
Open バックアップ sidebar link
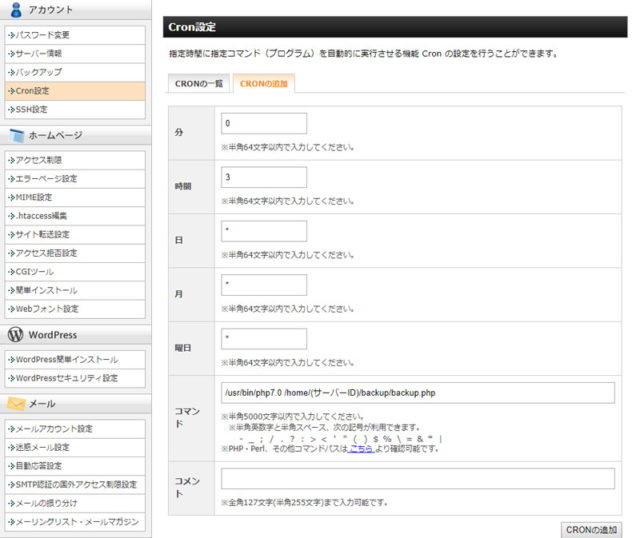(75, 72)
